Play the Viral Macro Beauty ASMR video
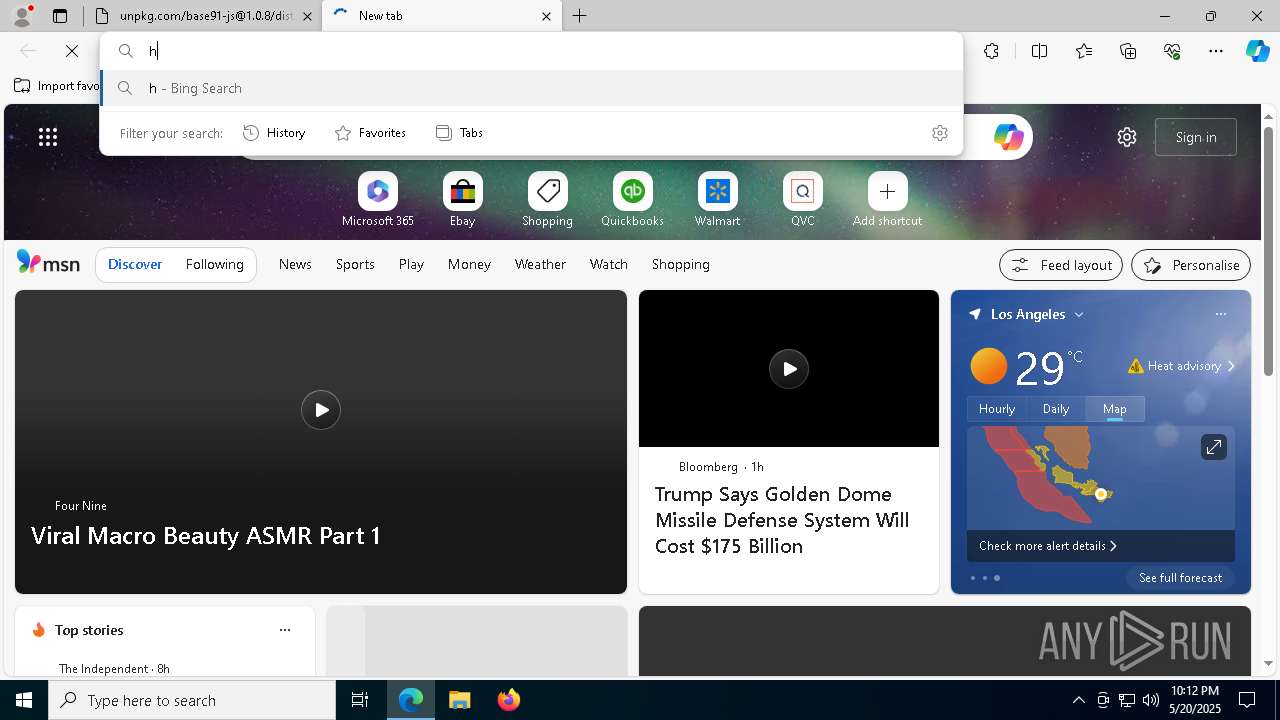 321,410
